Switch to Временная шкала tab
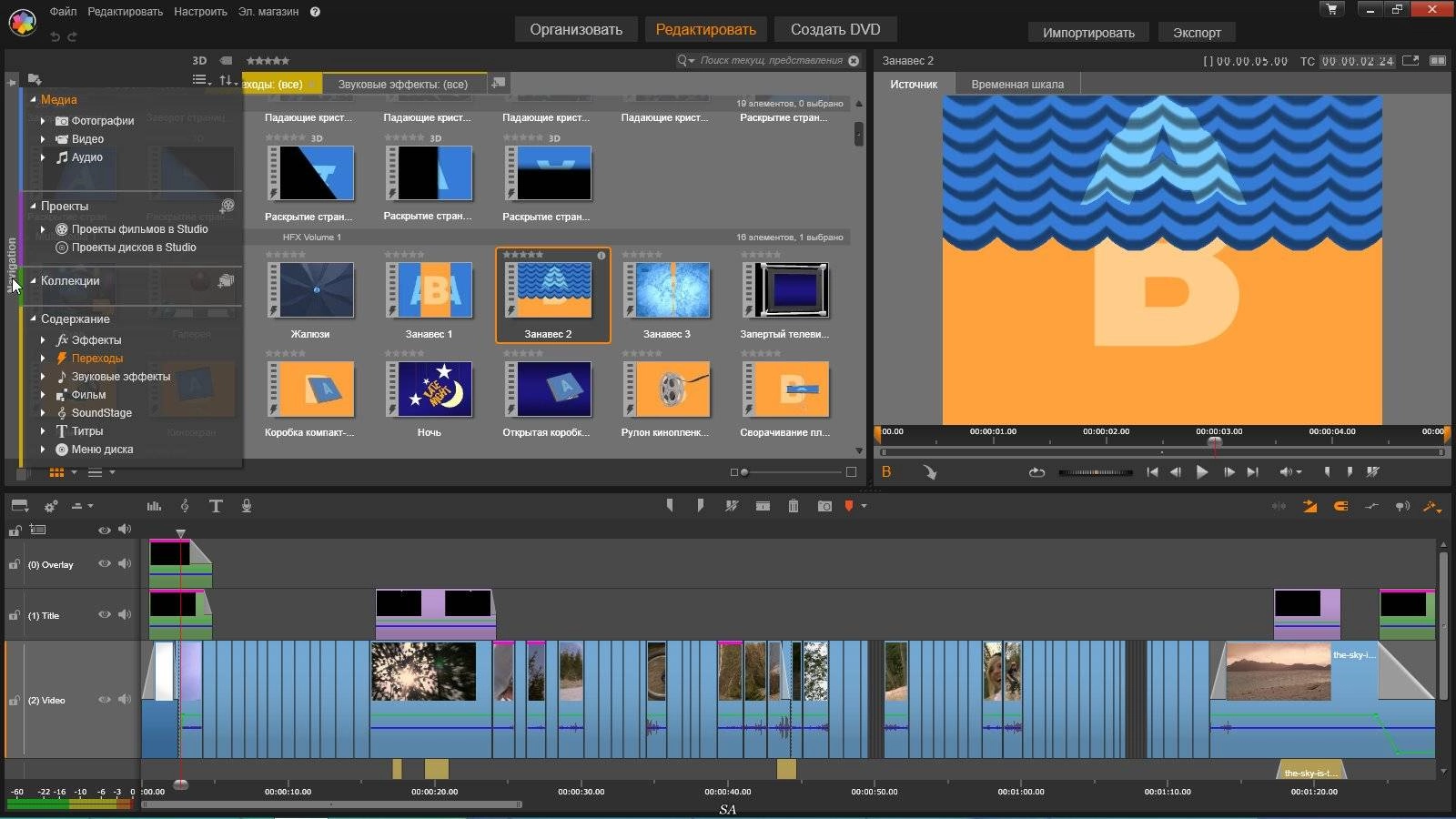1456x819 pixels. (1017, 84)
